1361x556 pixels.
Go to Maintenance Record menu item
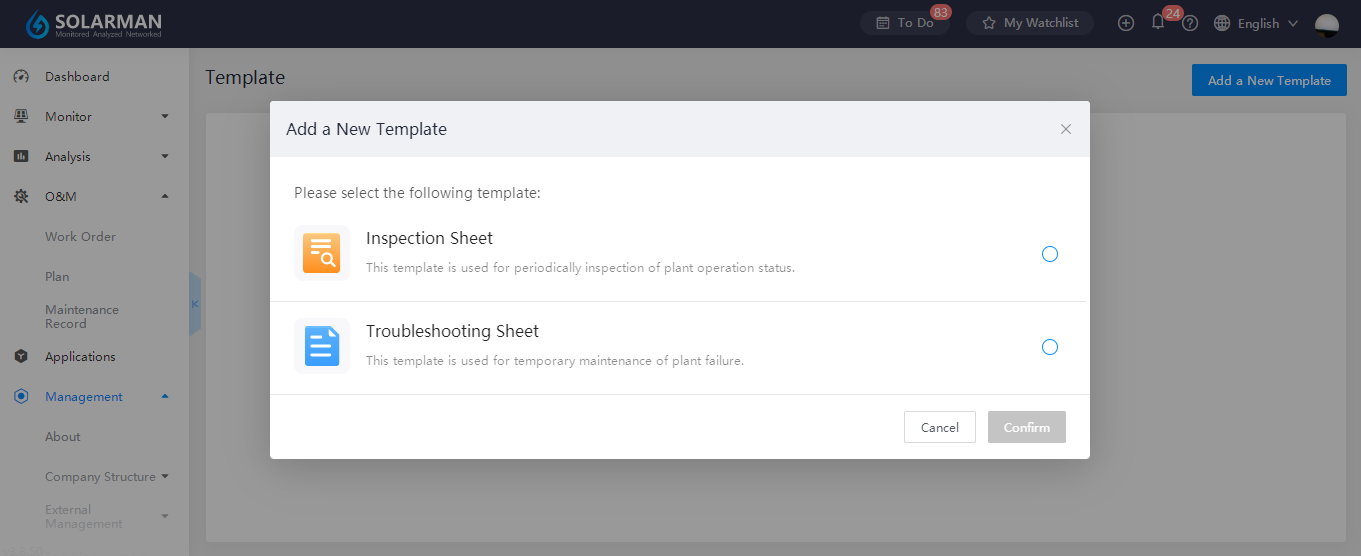point(82,317)
